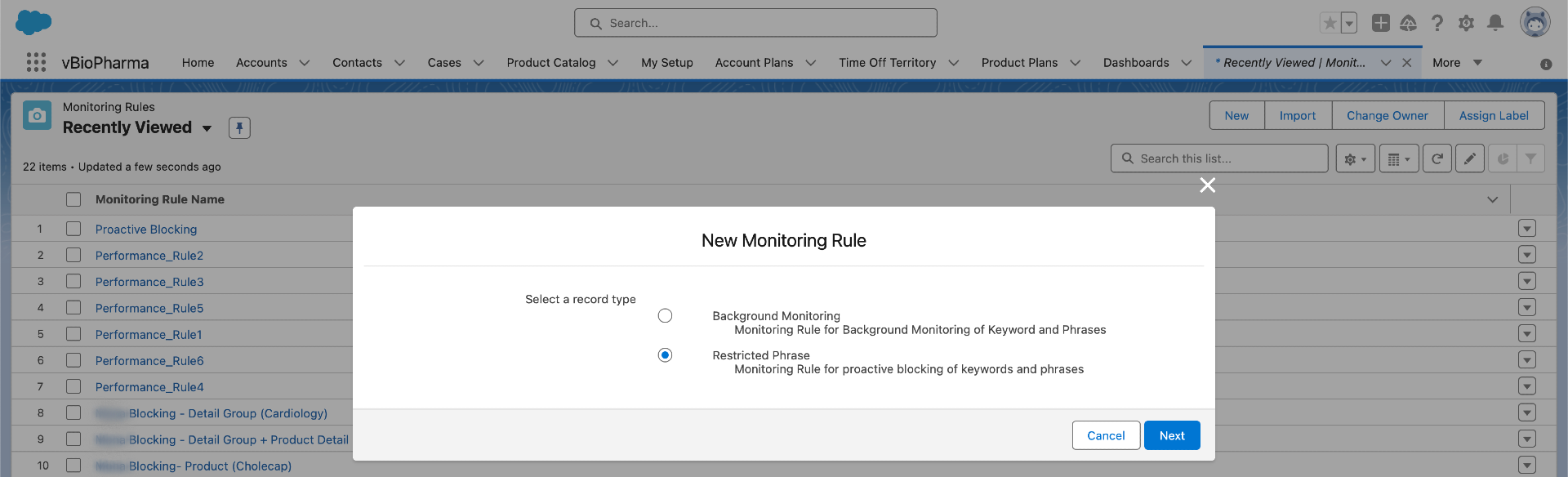
Task: Go to the Home tab
Action: pyautogui.click(x=198, y=63)
